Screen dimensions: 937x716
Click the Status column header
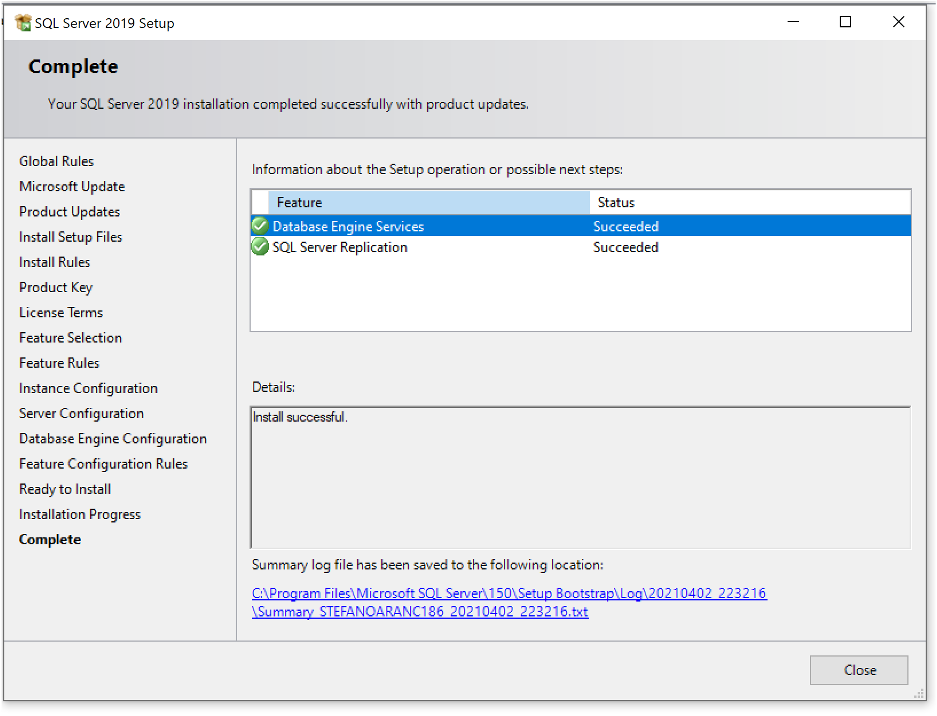[750, 203]
